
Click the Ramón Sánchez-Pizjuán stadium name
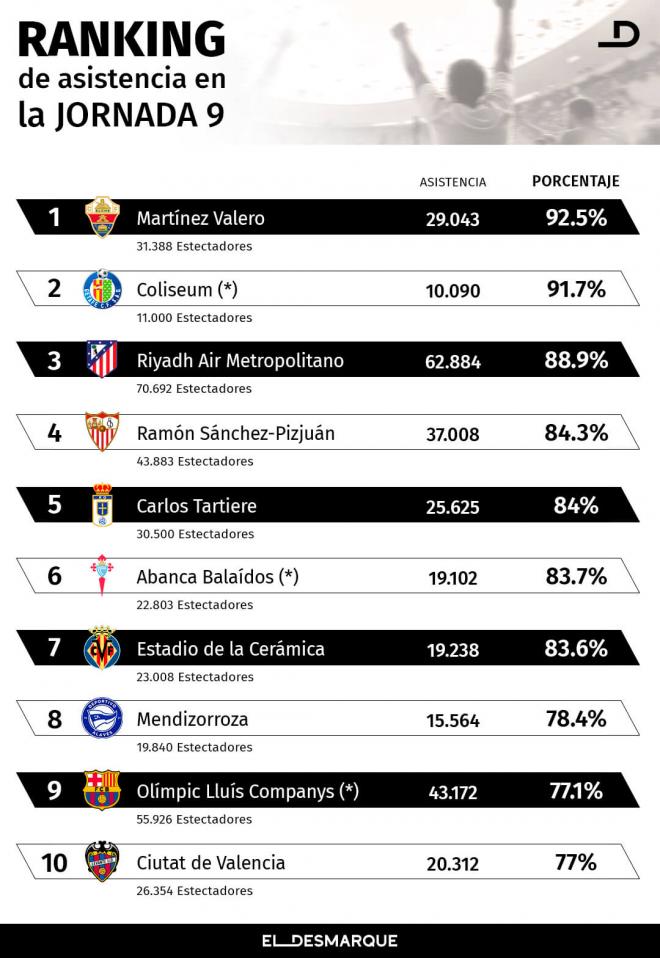tap(235, 433)
